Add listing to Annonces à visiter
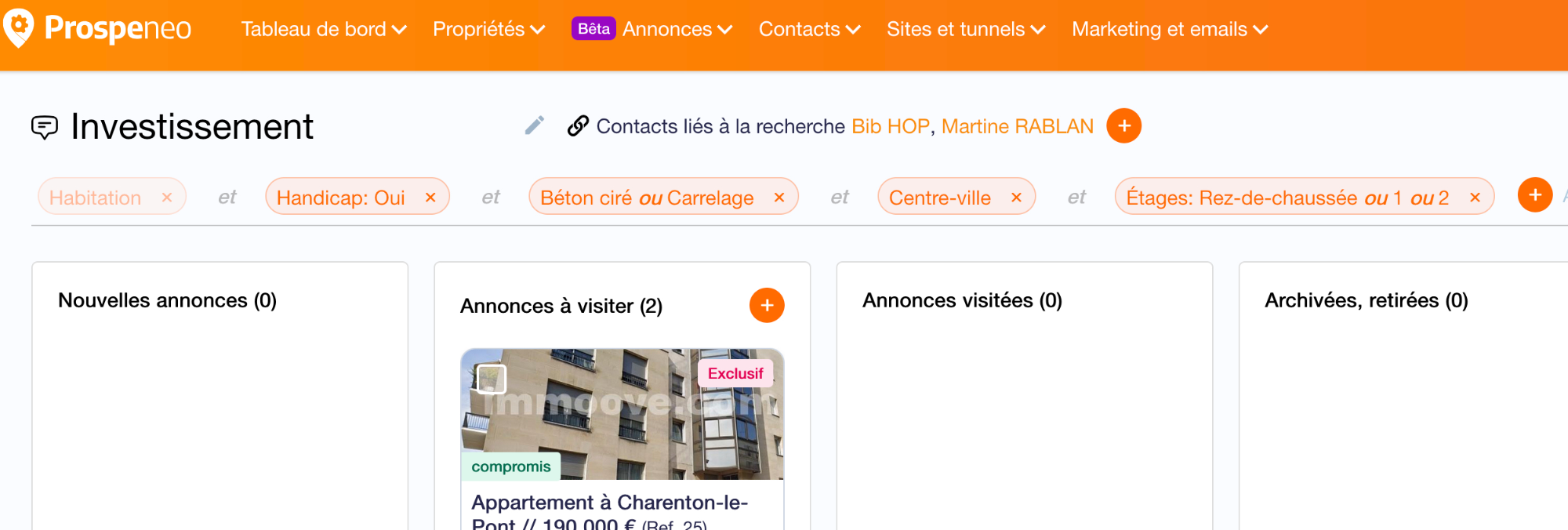Viewport: 1568px width, 530px height. (767, 305)
